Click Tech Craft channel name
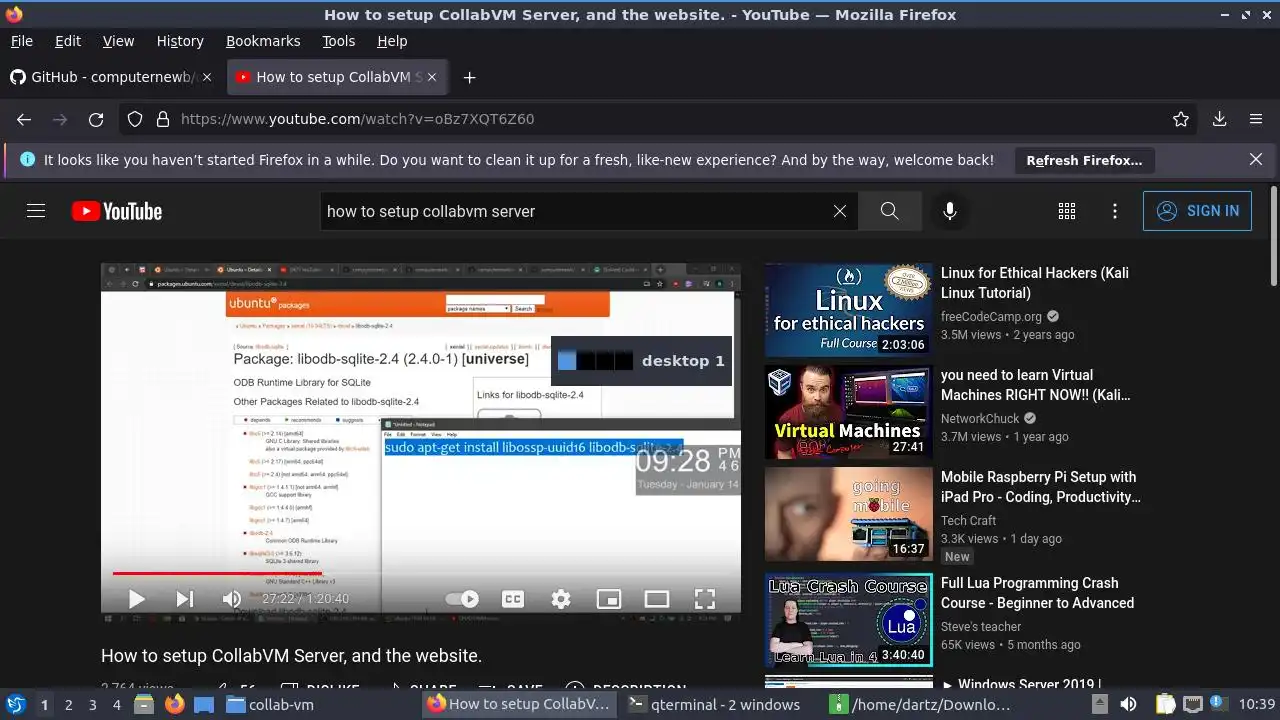 (968, 520)
